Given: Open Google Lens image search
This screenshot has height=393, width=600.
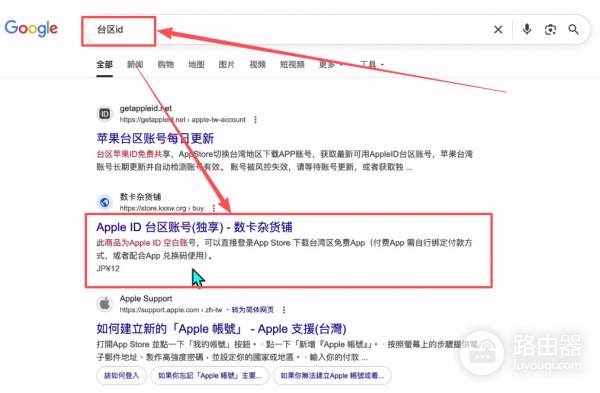Looking at the screenshot, I should [x=550, y=29].
